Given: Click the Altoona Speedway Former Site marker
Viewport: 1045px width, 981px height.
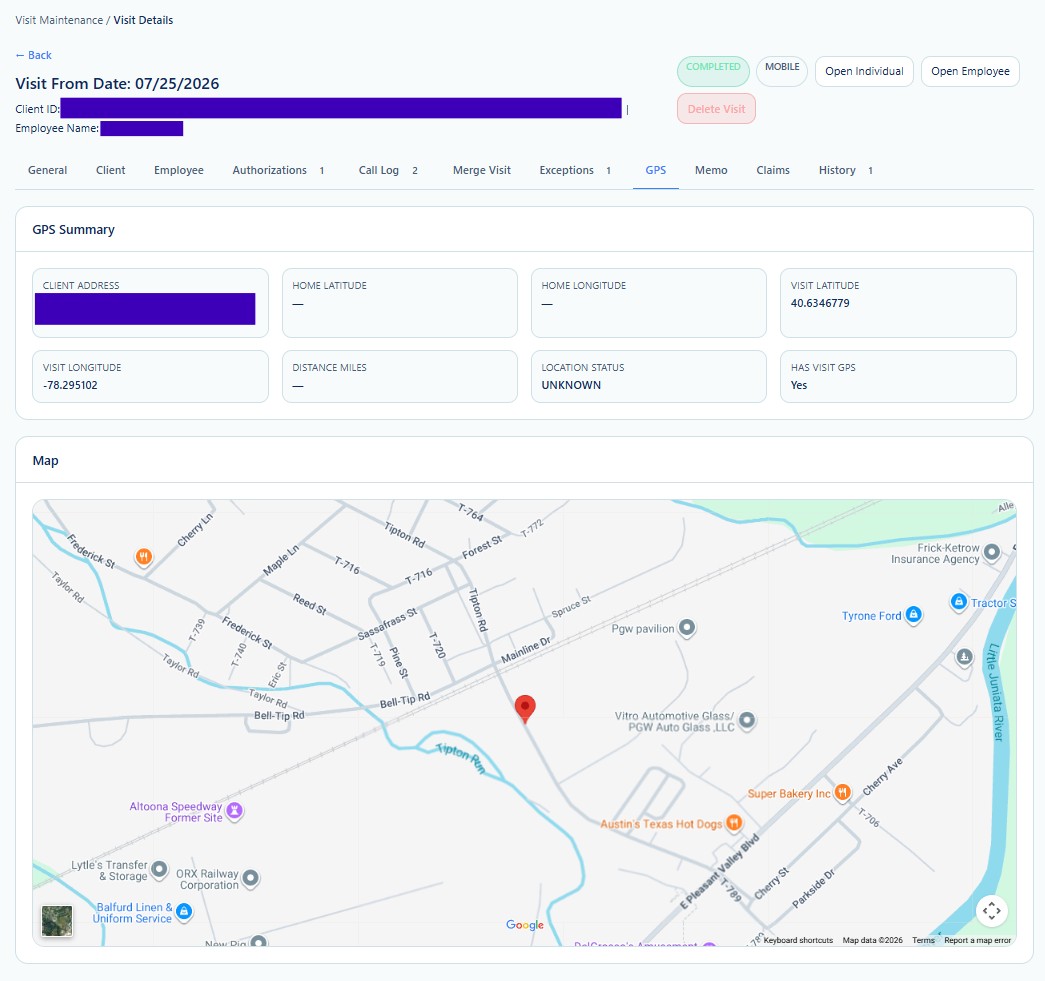Looking at the screenshot, I should 234,810.
